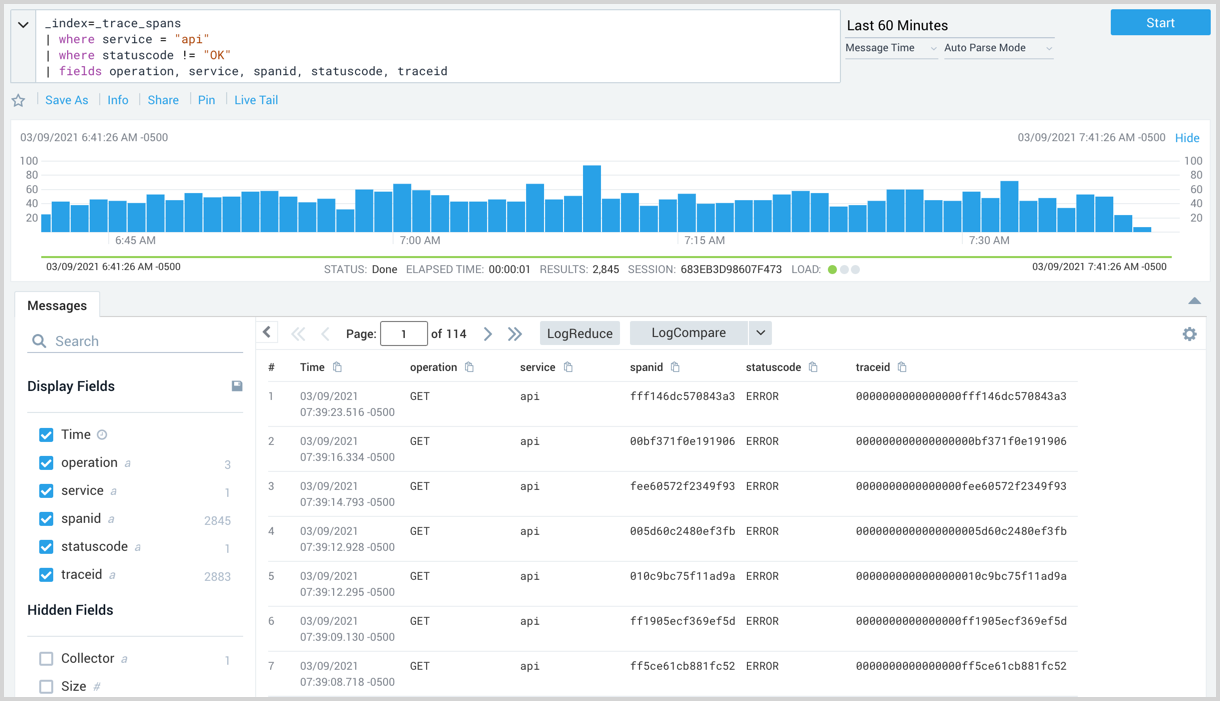Go to the next results page arrow
The width and height of the screenshot is (1220, 701).
click(488, 333)
